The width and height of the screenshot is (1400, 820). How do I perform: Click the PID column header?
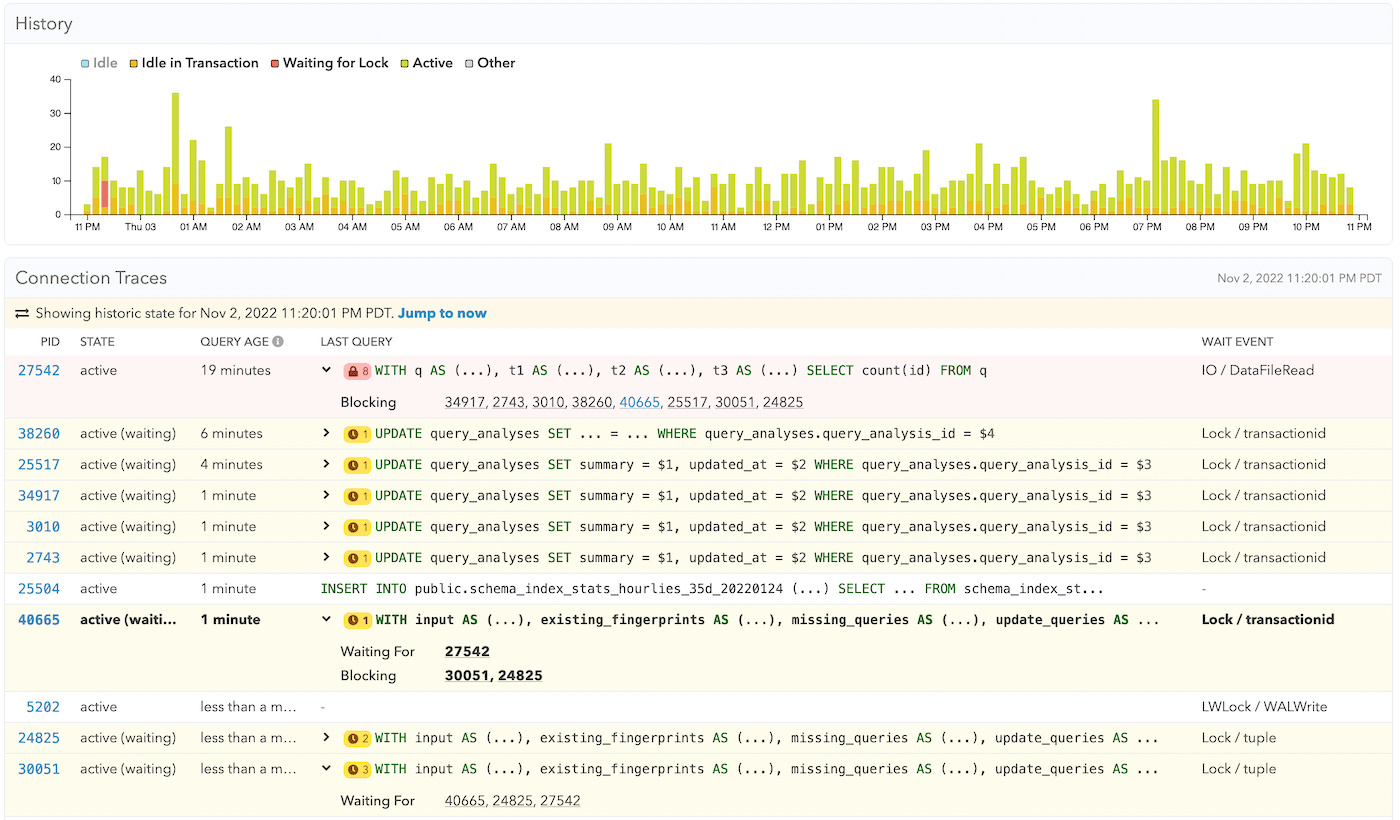pyautogui.click(x=50, y=341)
